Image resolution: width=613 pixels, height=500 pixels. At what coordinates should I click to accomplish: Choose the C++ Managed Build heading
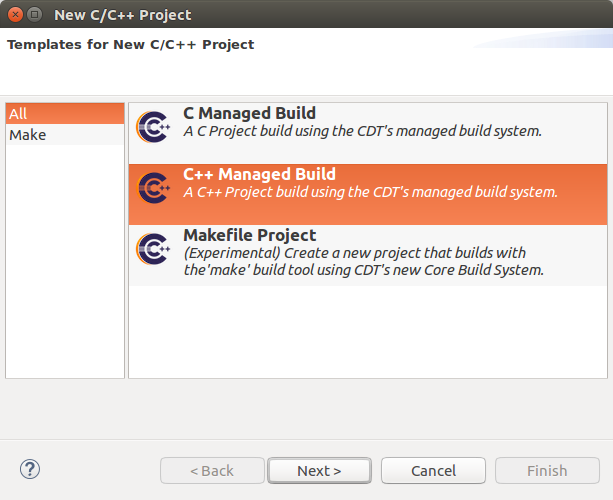(x=259, y=175)
